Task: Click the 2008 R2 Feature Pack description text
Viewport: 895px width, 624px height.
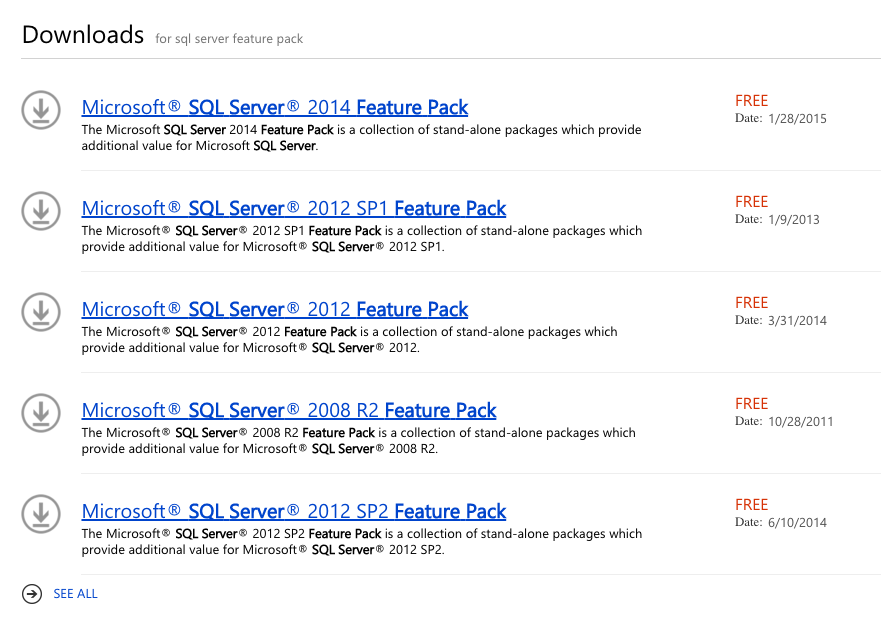Action: pos(358,441)
